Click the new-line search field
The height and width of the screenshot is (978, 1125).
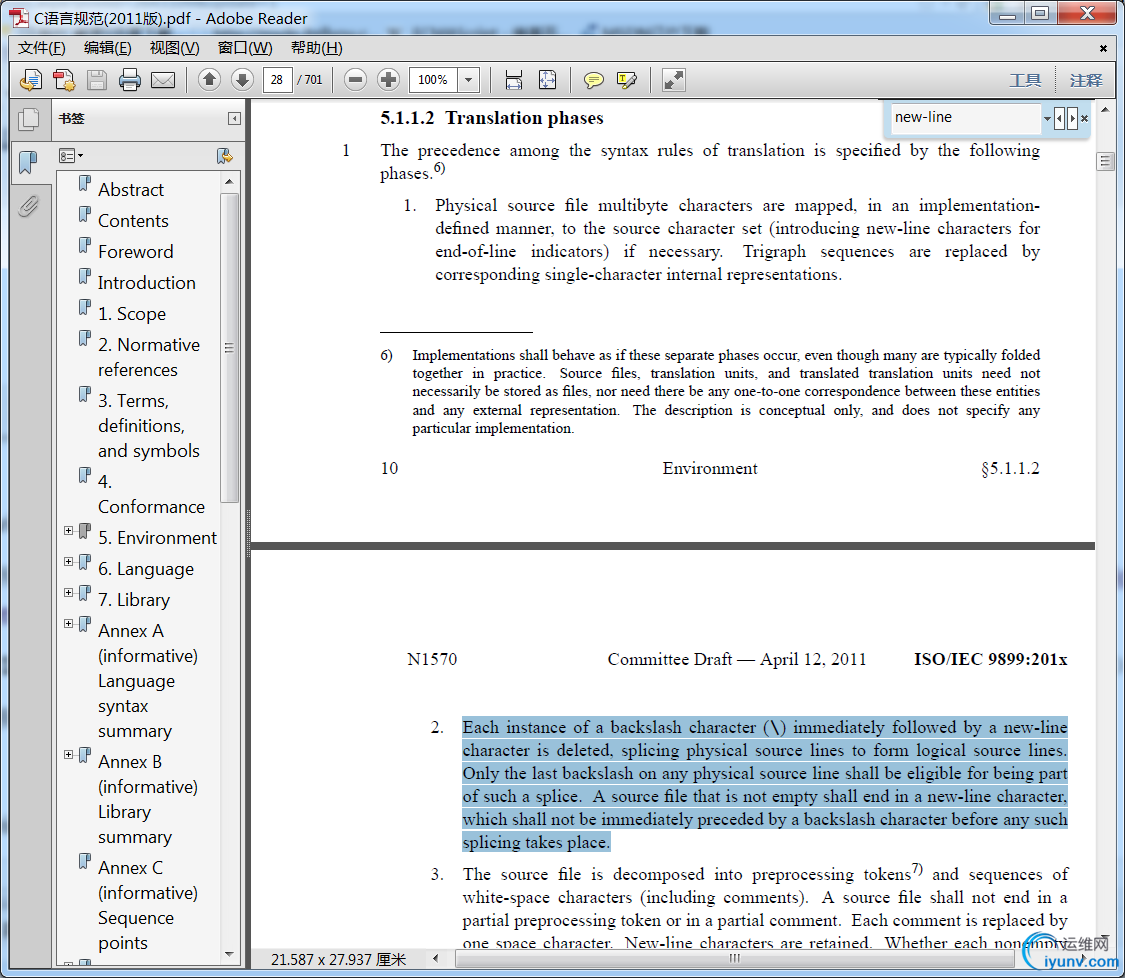click(966, 118)
